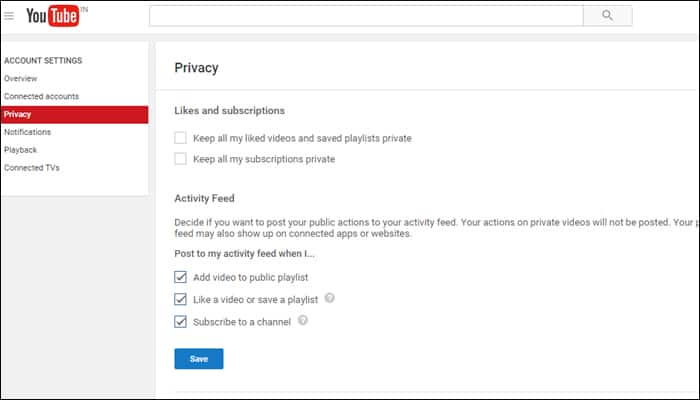Viewport: 700px width, 400px height.
Task: Click the Privacy page title
Action: 196,68
